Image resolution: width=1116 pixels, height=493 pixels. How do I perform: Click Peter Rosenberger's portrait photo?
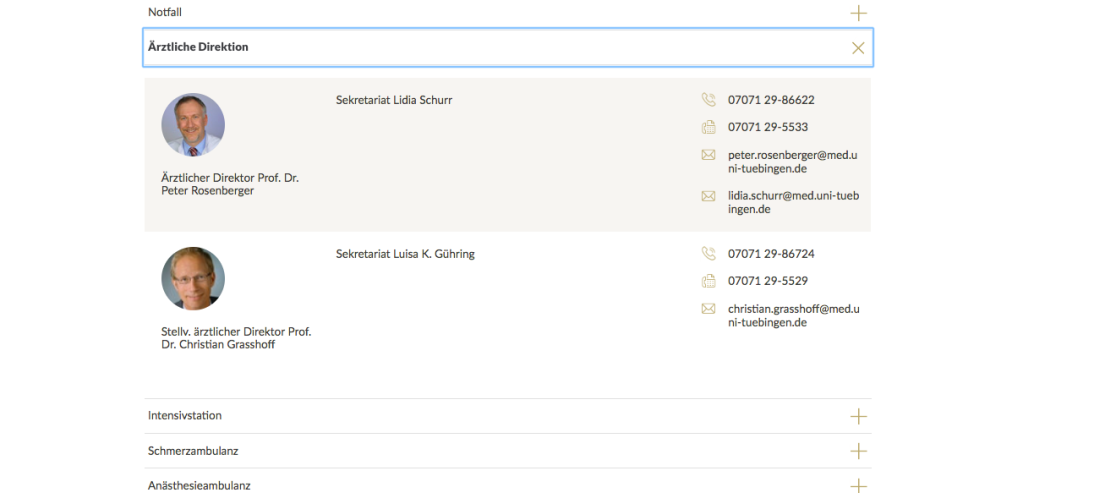click(x=193, y=124)
